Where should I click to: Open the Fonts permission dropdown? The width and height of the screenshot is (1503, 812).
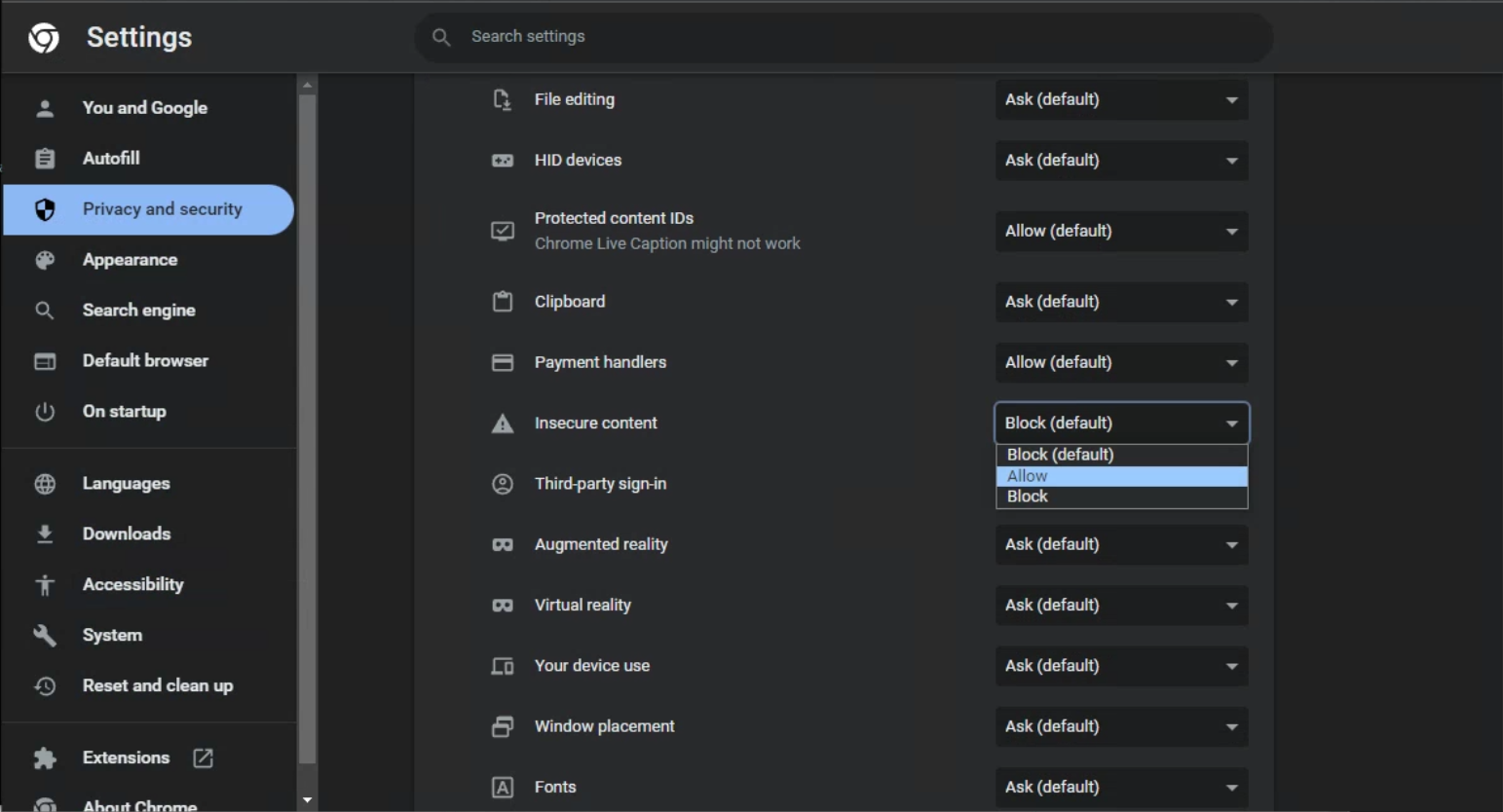click(x=1121, y=788)
